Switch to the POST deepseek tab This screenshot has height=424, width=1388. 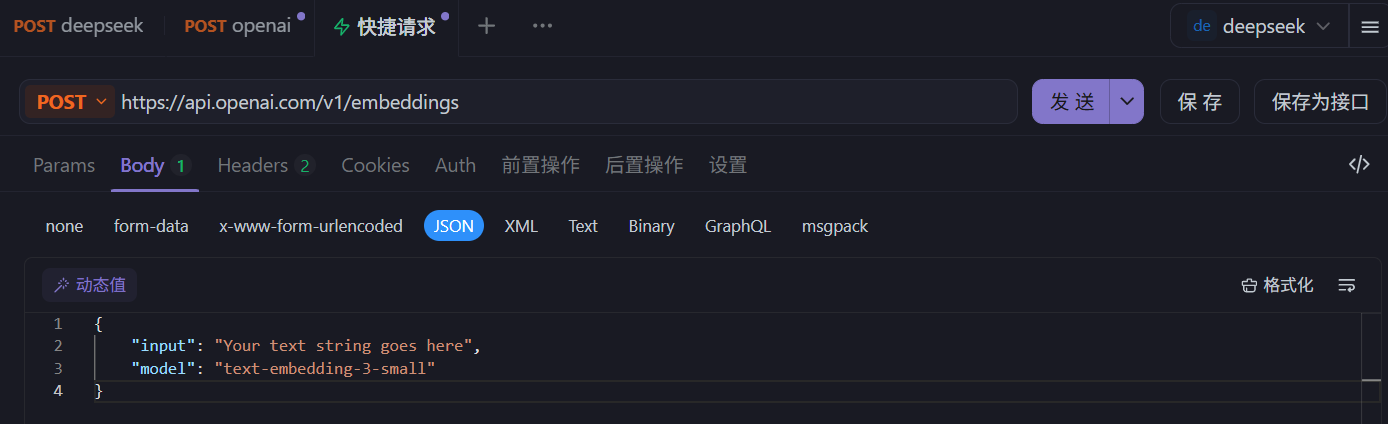pos(78,26)
